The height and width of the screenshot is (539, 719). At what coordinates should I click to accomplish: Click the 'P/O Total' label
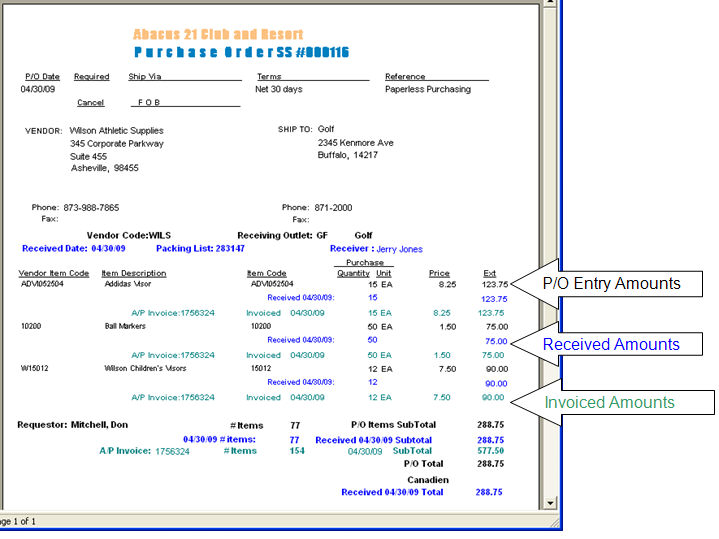424,464
